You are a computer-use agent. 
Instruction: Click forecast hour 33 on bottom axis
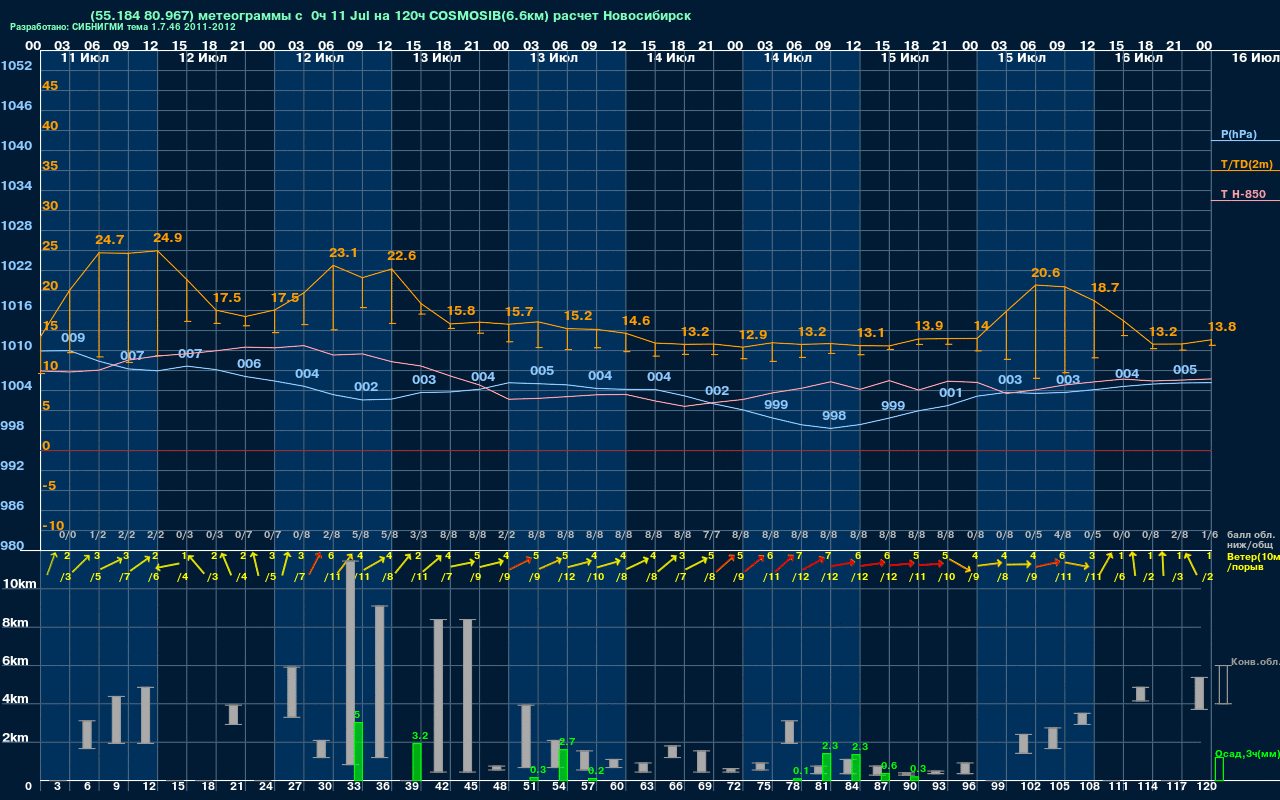[353, 788]
